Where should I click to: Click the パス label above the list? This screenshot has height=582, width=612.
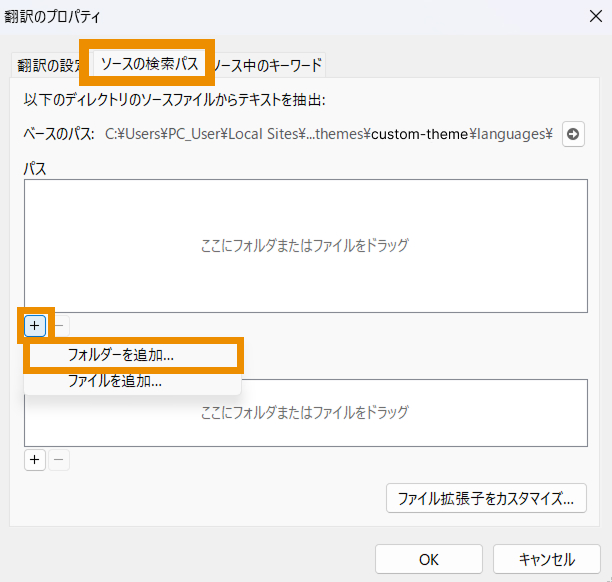(x=35, y=169)
